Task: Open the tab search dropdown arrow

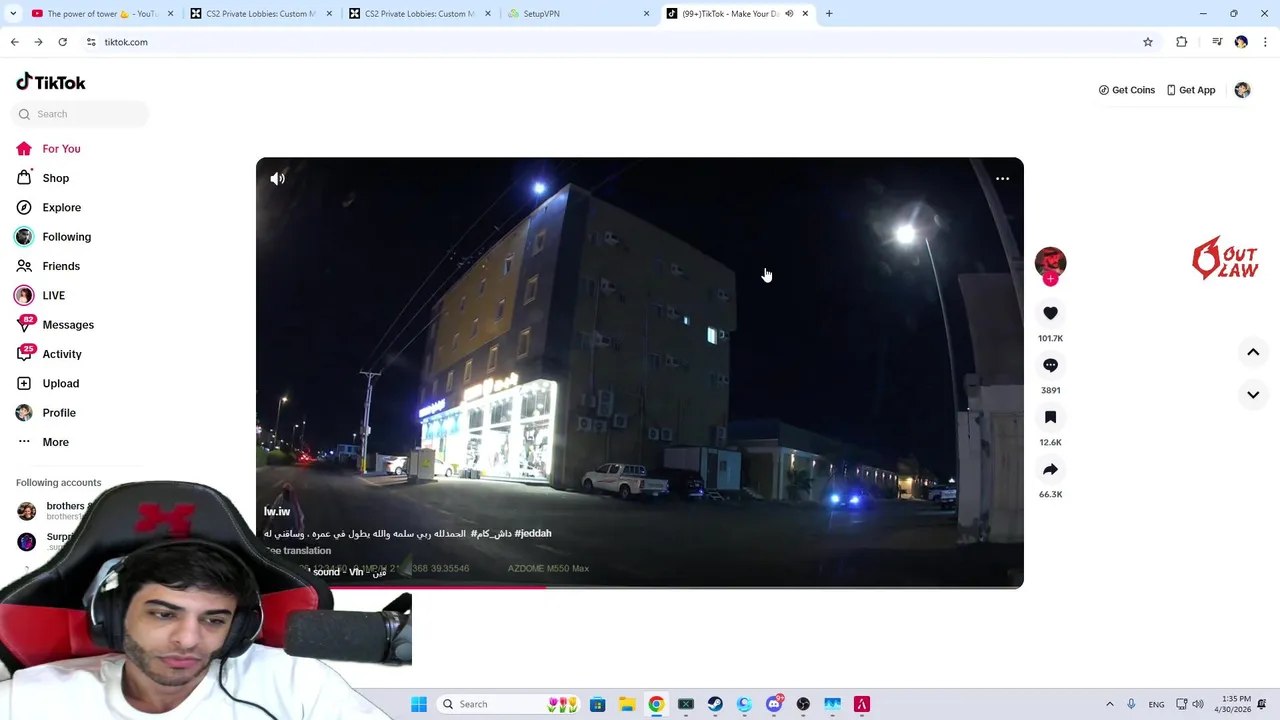Action: coord(12,14)
